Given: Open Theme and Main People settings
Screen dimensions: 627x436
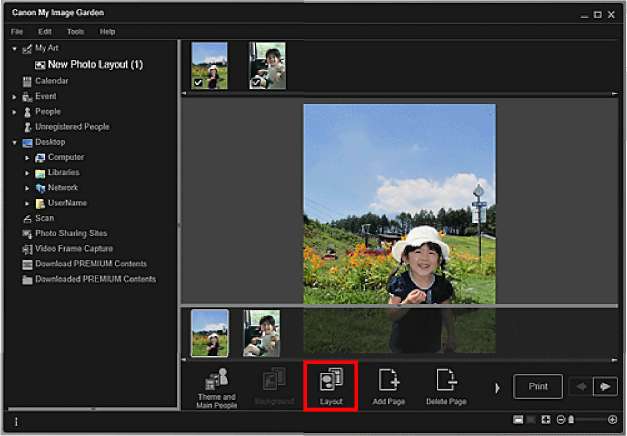Looking at the screenshot, I should (x=216, y=387).
